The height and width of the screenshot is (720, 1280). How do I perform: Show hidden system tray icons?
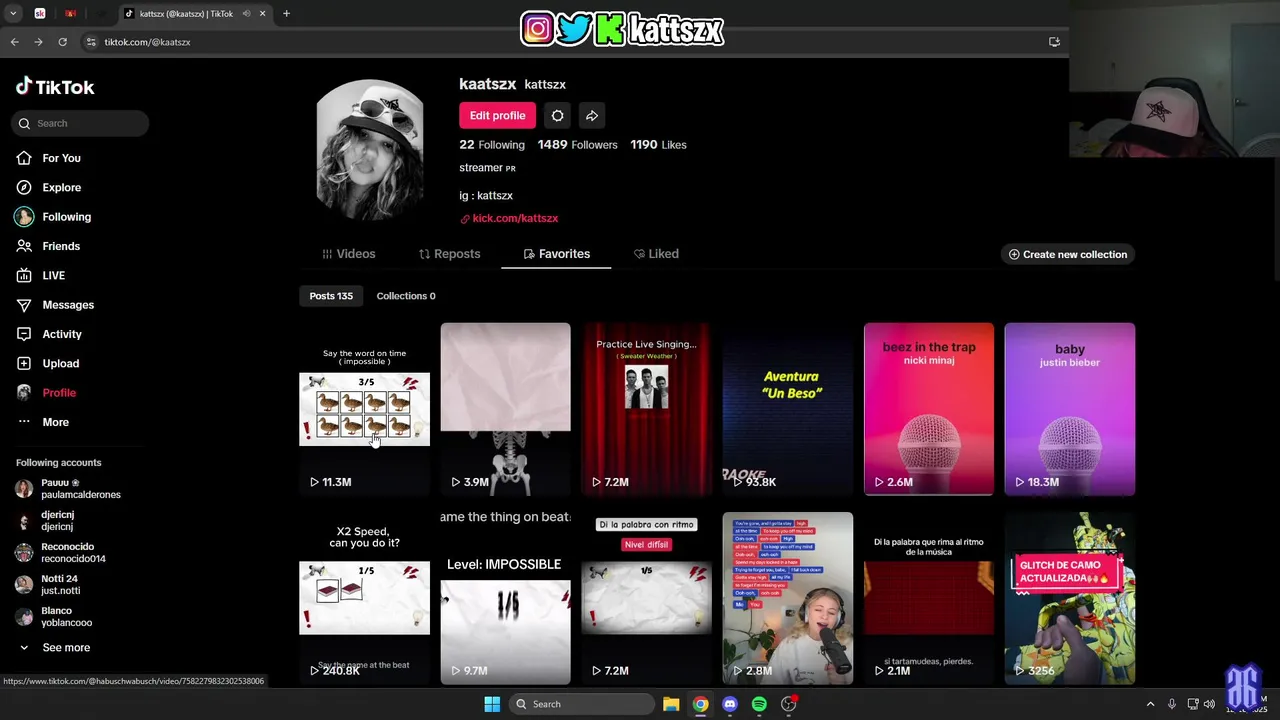1150,704
